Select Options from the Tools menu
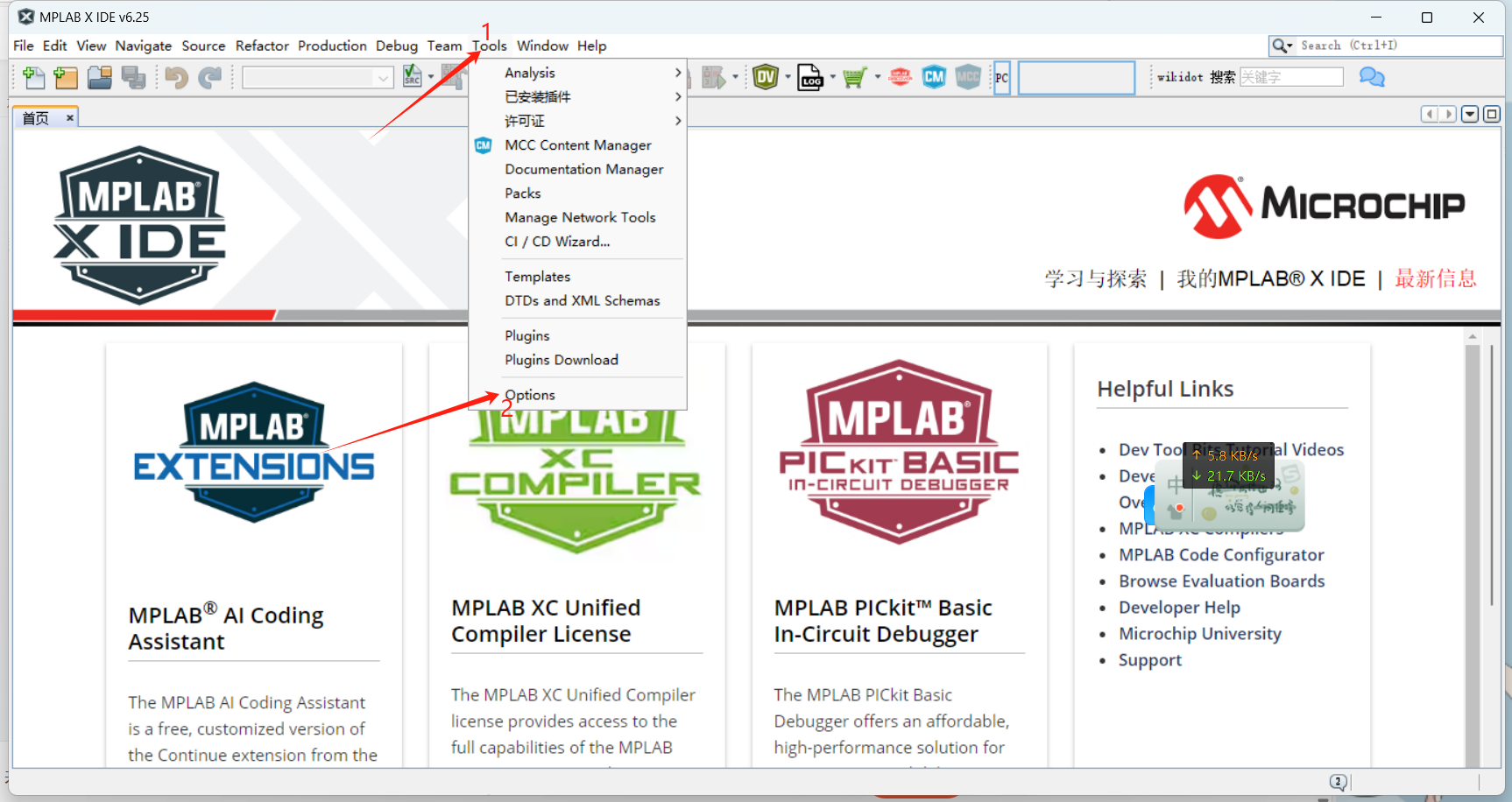1512x802 pixels. click(578, 395)
